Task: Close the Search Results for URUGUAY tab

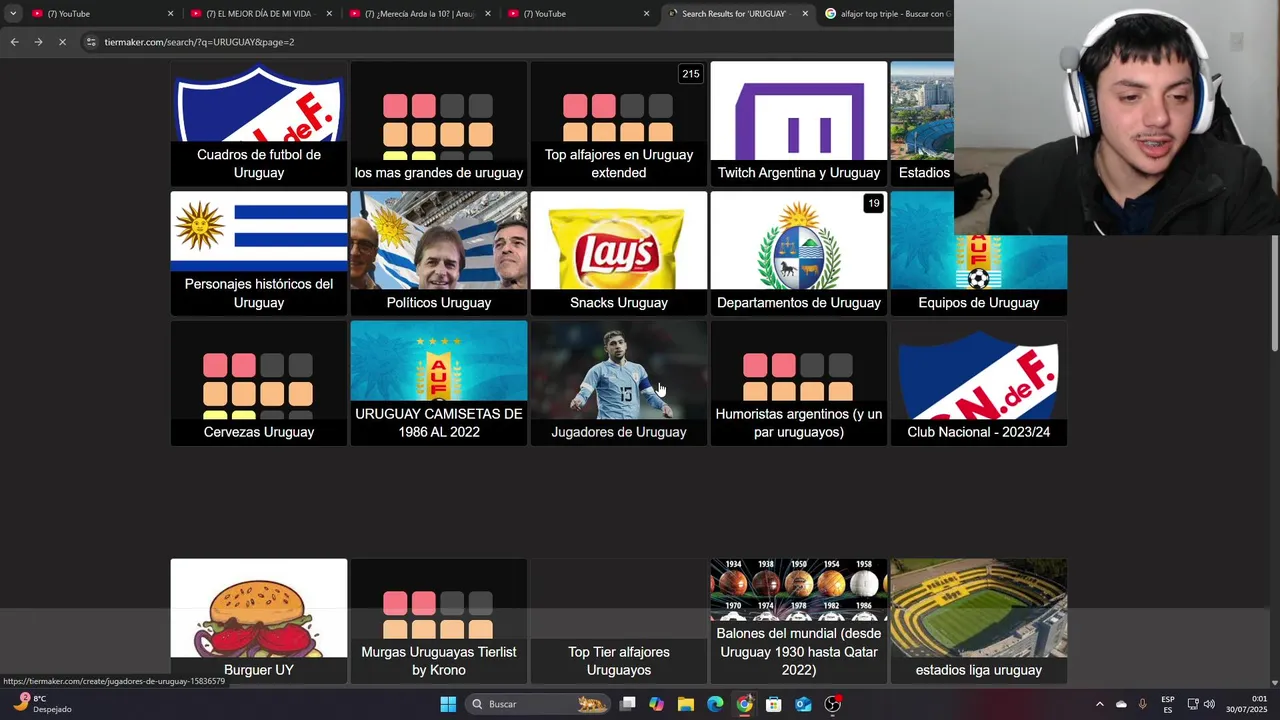Action: pos(805,14)
